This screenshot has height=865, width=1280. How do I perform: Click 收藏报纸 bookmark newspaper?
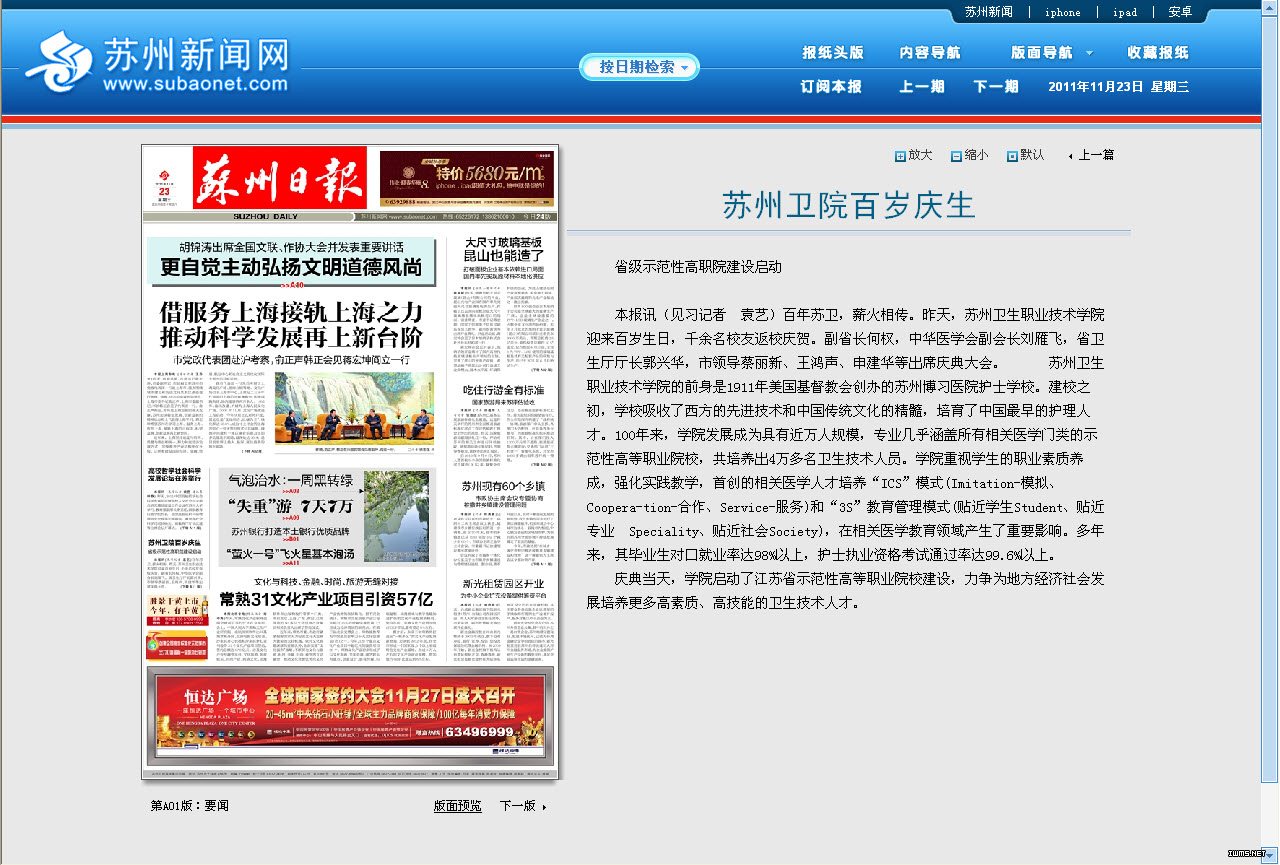[1157, 53]
